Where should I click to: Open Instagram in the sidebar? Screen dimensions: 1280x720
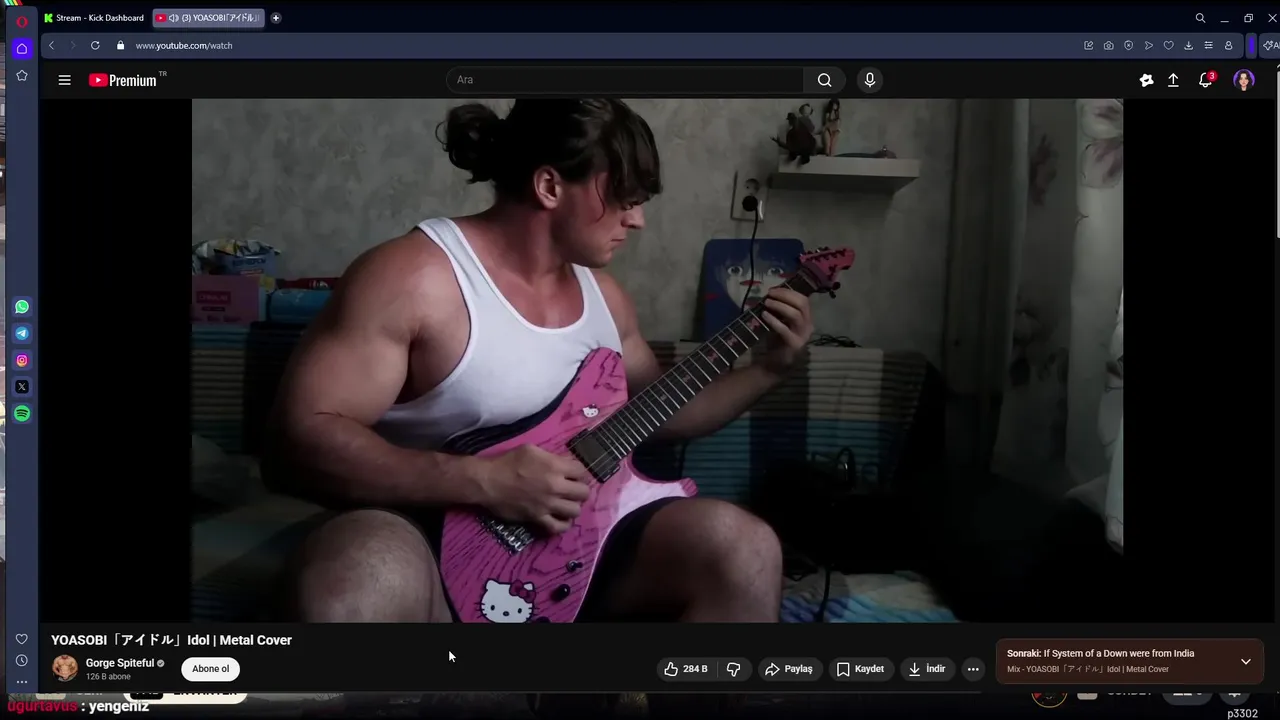[22, 360]
